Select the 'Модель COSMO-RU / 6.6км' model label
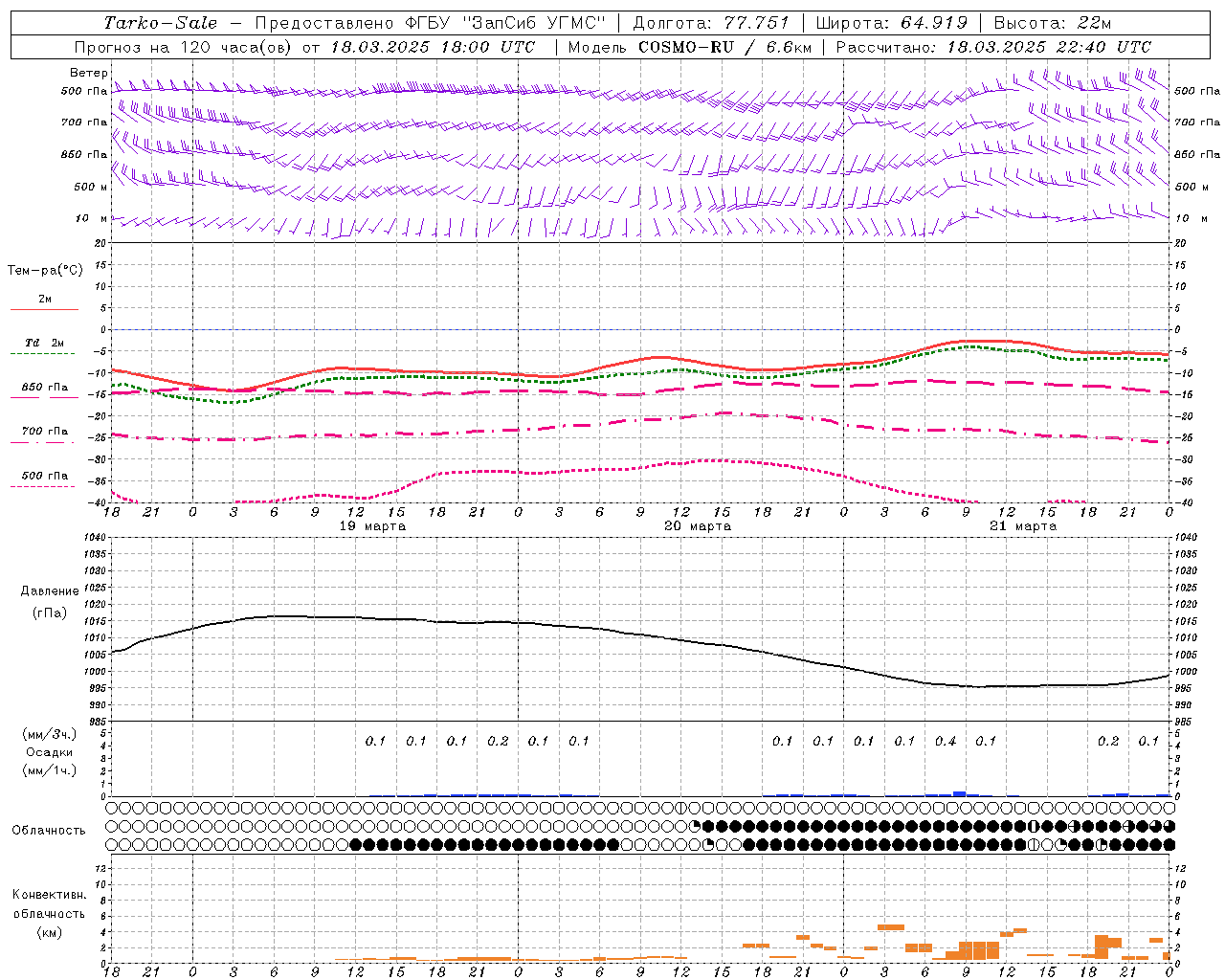 [x=689, y=47]
